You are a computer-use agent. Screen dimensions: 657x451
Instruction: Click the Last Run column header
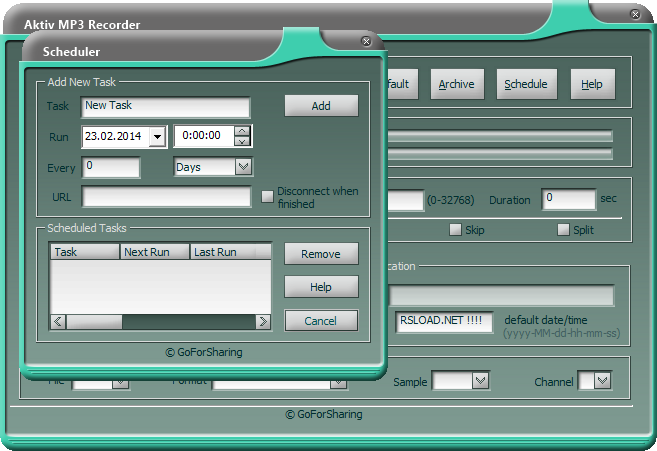point(223,252)
